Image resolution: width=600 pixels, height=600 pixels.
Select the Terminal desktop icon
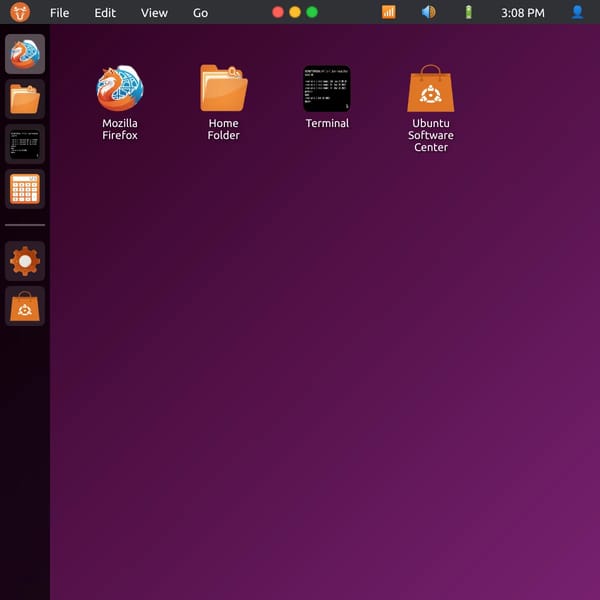point(327,88)
